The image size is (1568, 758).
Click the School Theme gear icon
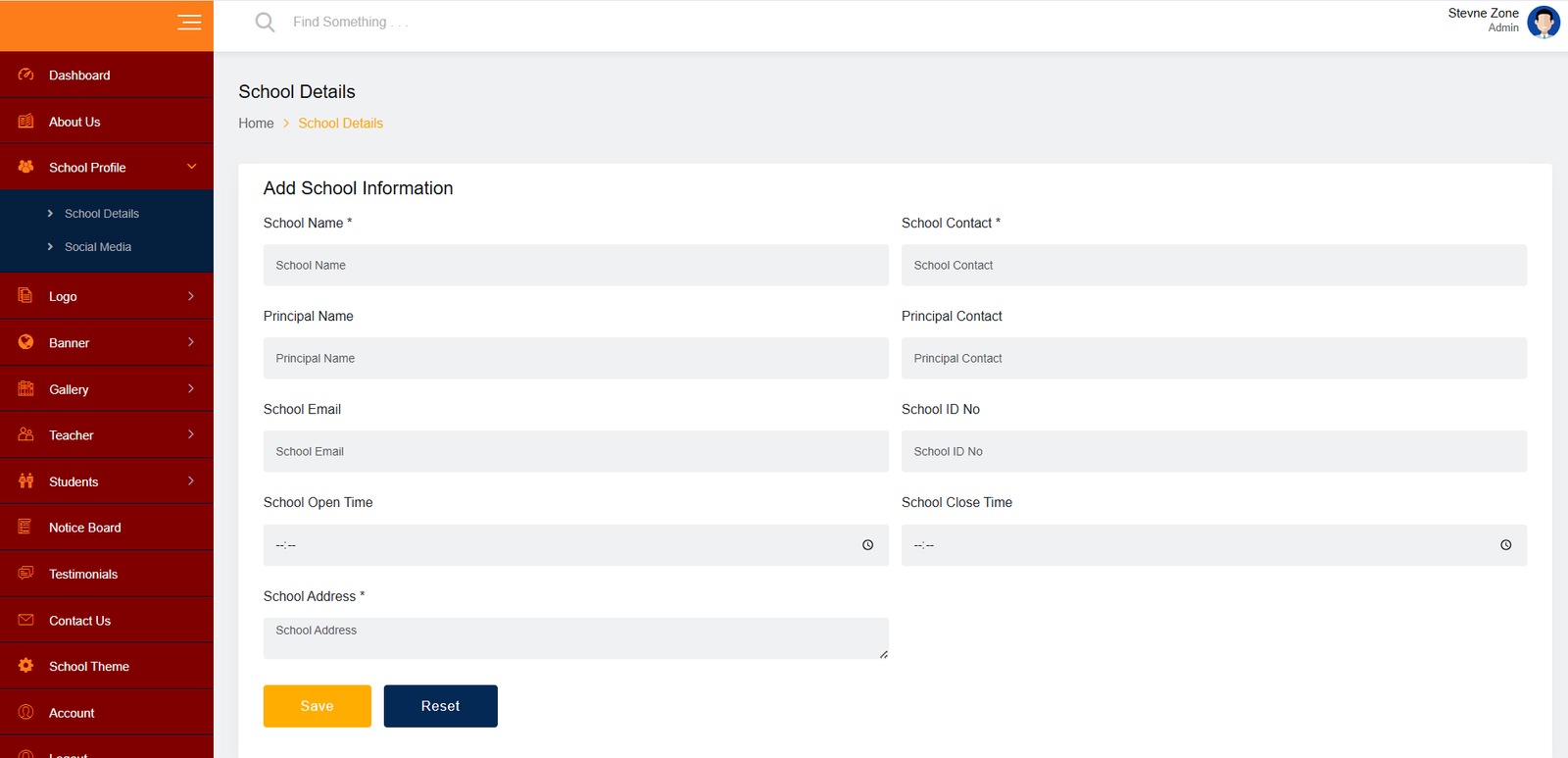(26, 666)
